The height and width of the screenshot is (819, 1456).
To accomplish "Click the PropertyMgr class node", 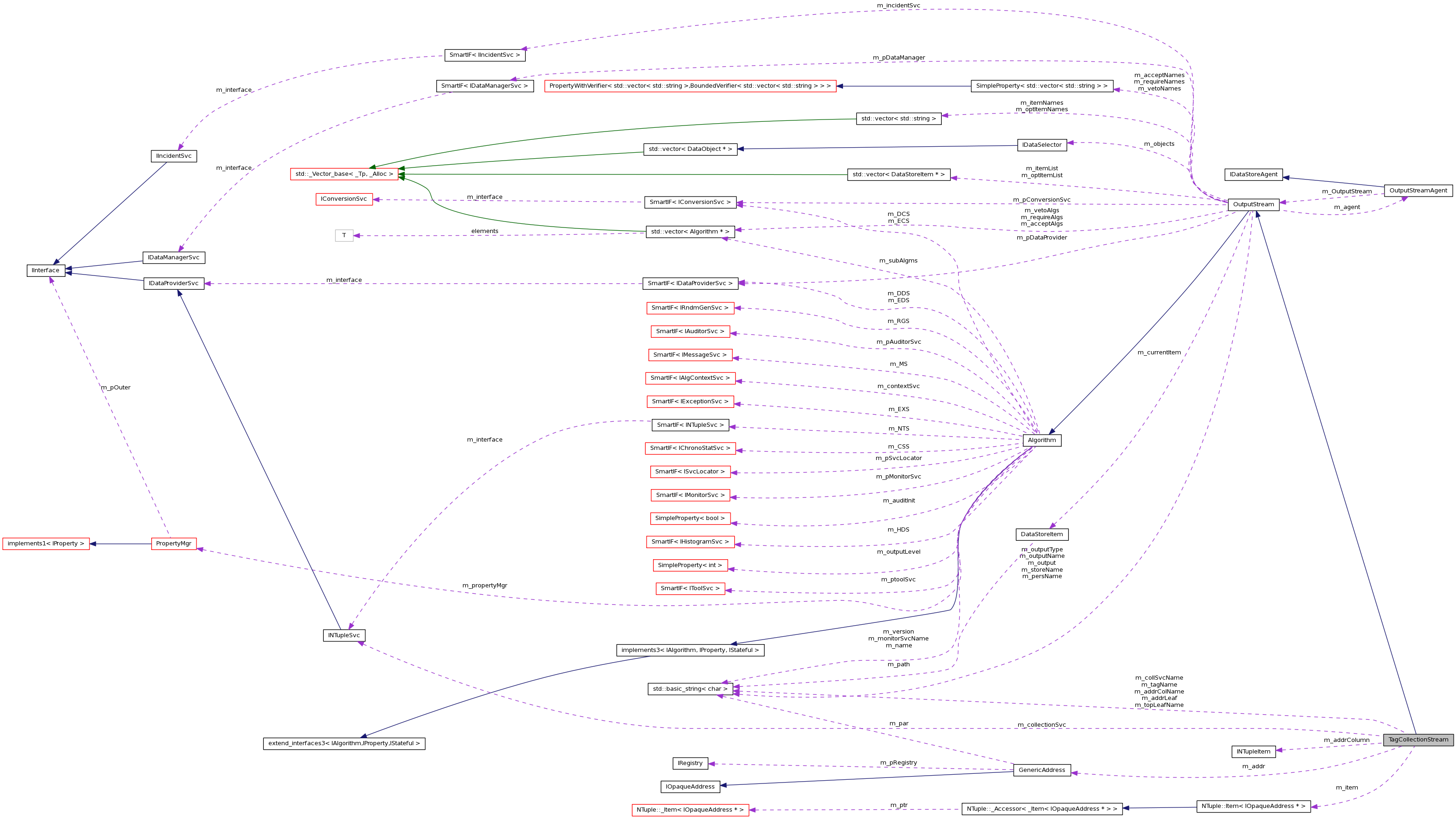I will (173, 544).
